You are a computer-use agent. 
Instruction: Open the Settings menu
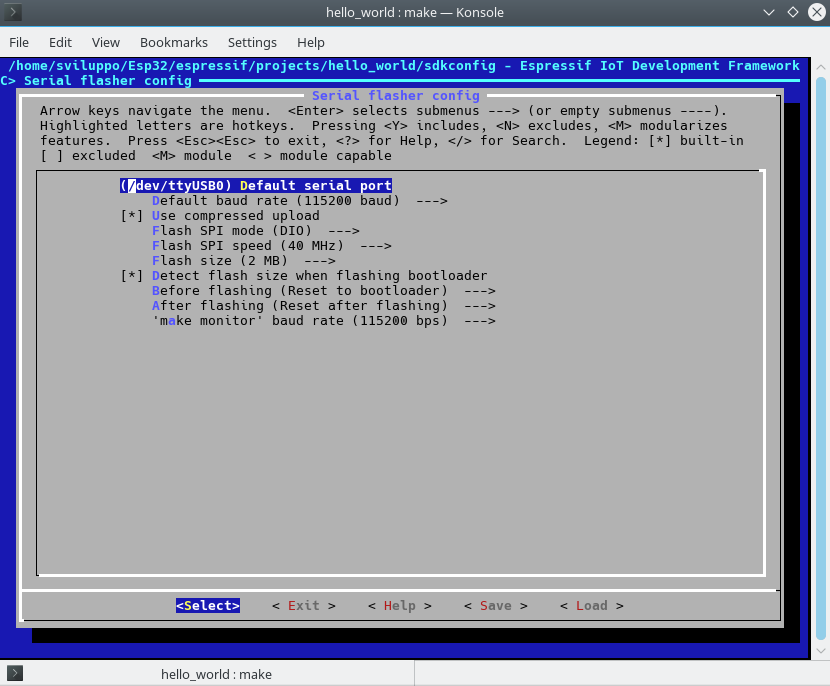click(x=252, y=42)
